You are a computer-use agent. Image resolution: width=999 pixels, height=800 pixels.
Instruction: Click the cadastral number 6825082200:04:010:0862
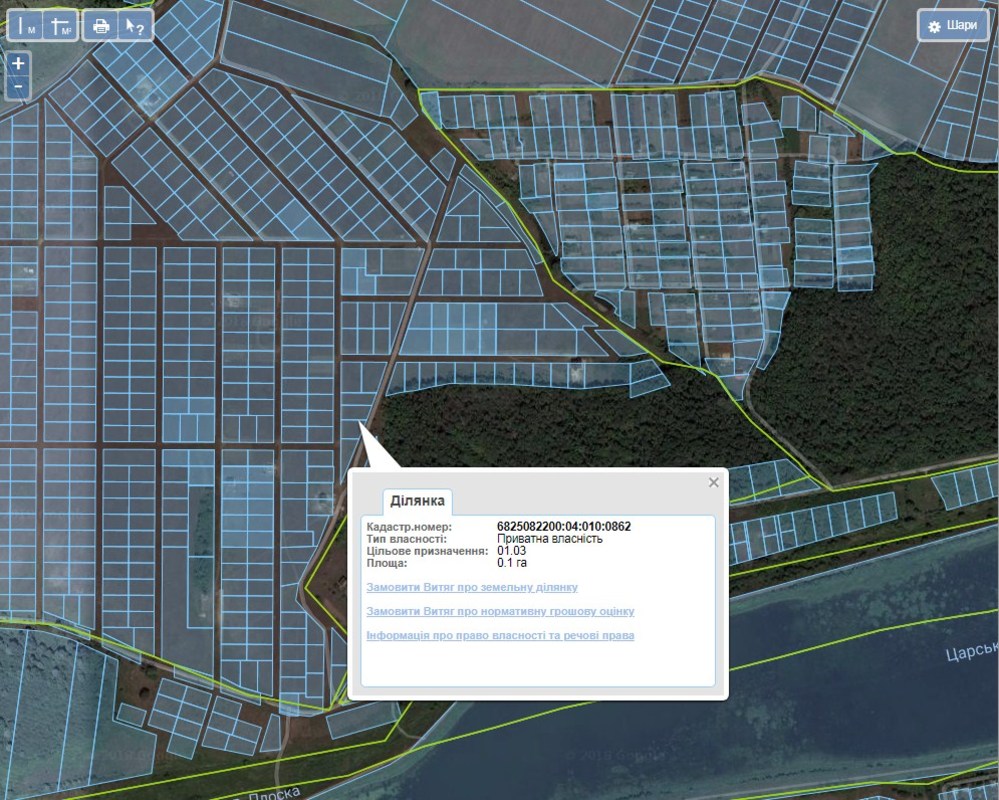564,526
